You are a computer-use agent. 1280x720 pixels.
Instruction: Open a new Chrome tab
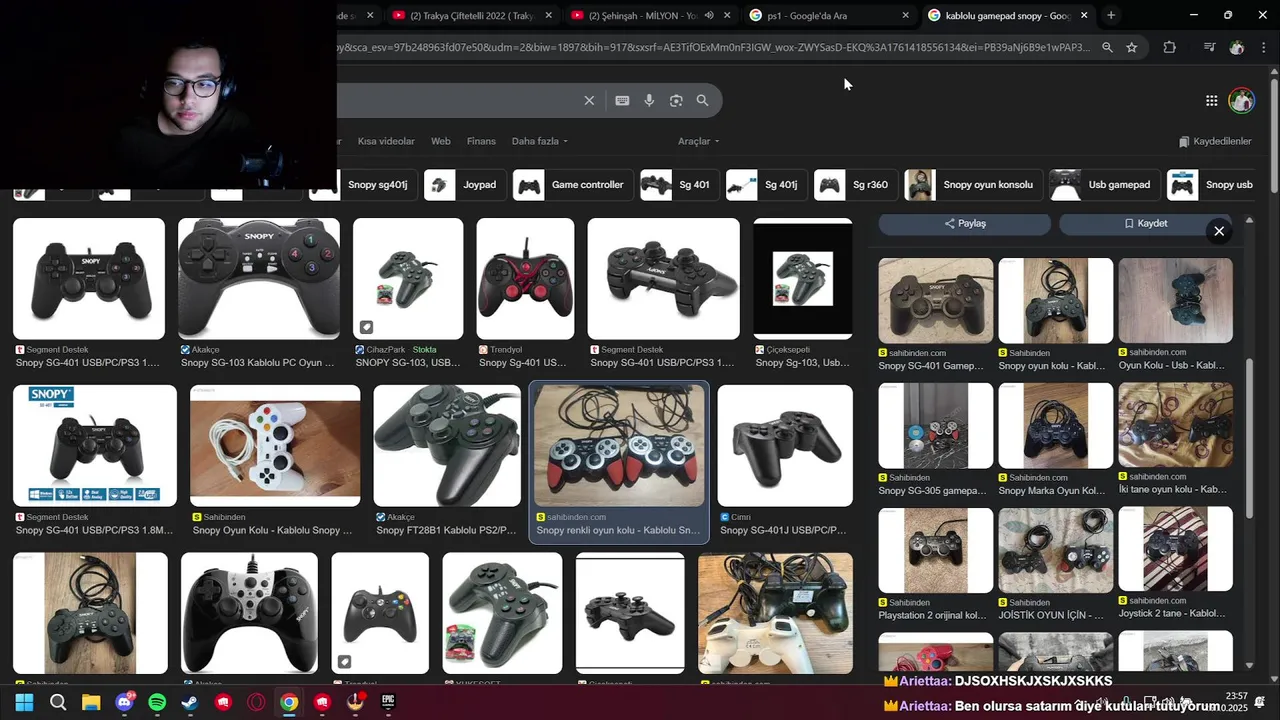[x=1111, y=15]
